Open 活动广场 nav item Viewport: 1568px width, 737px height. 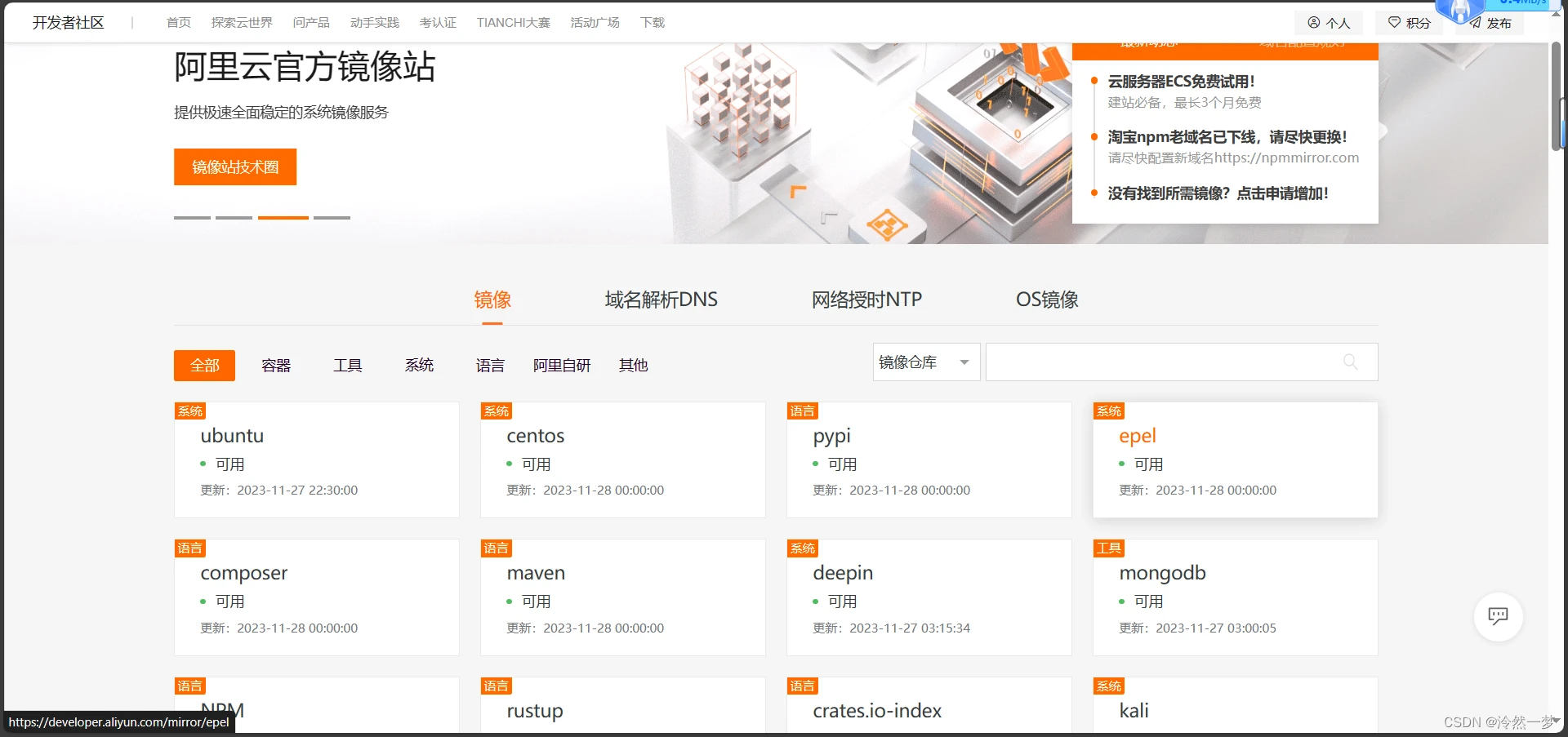tap(595, 23)
